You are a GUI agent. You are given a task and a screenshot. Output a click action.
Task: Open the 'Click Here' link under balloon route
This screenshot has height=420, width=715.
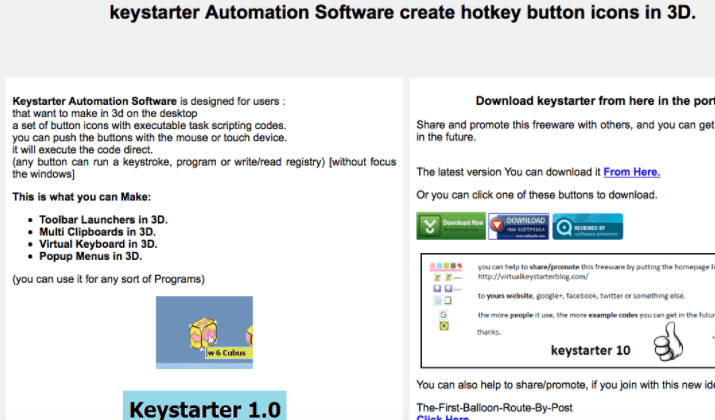442,417
